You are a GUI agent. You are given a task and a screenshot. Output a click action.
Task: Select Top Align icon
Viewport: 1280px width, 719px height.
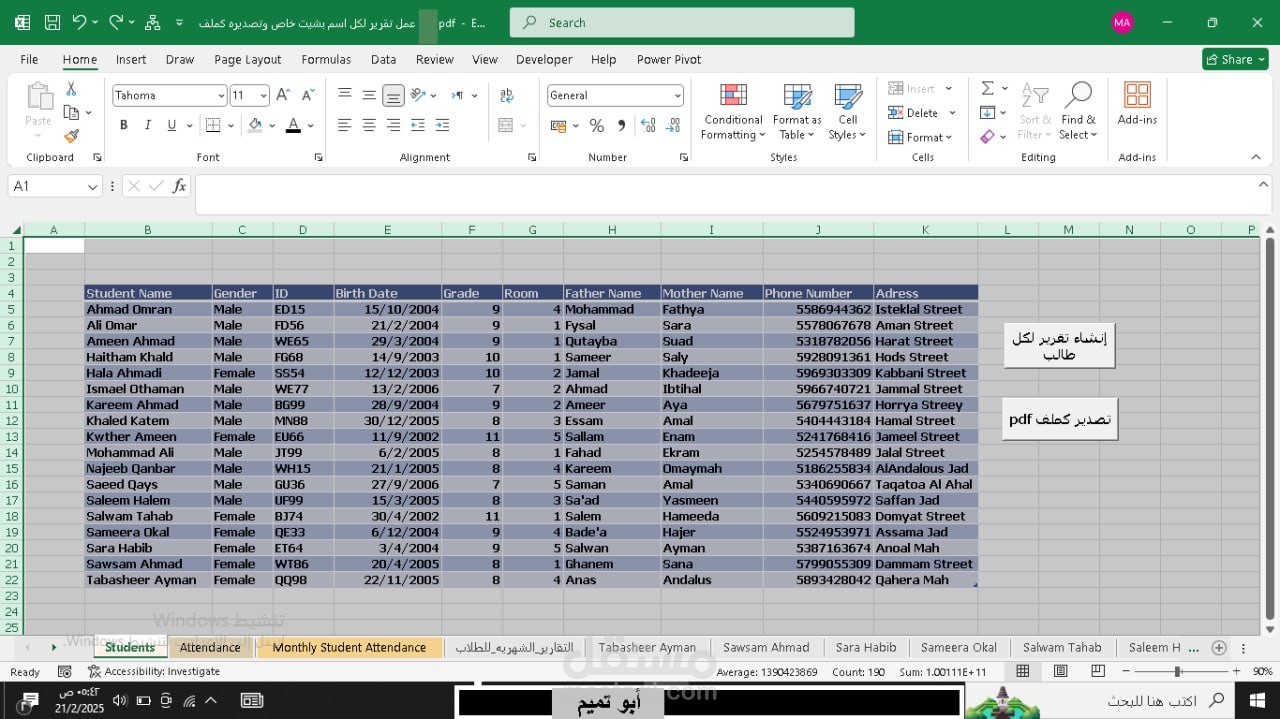345,95
